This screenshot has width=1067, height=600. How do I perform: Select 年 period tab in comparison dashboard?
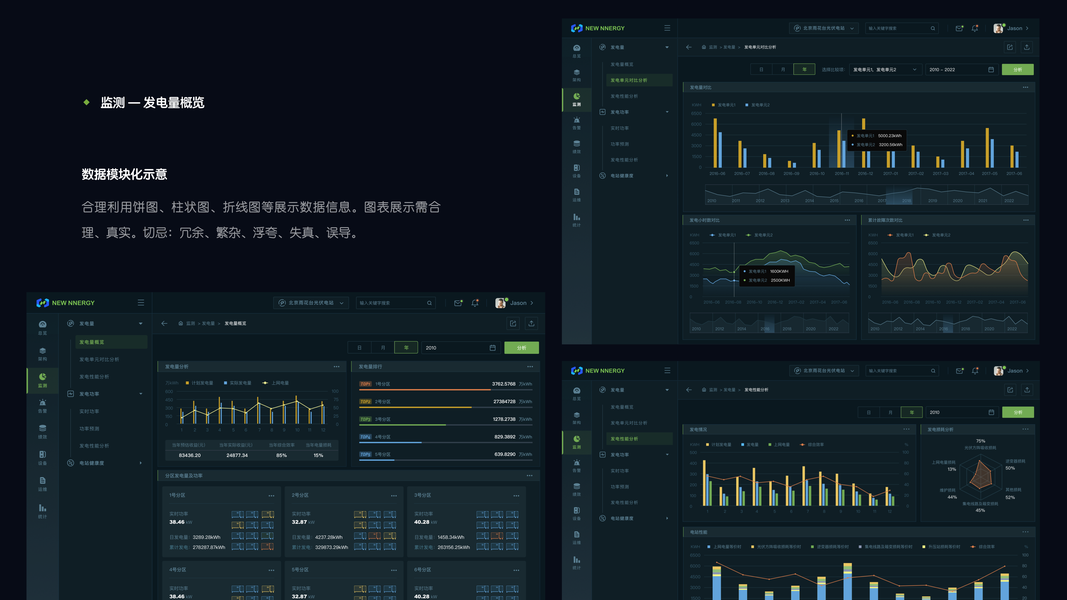point(804,69)
